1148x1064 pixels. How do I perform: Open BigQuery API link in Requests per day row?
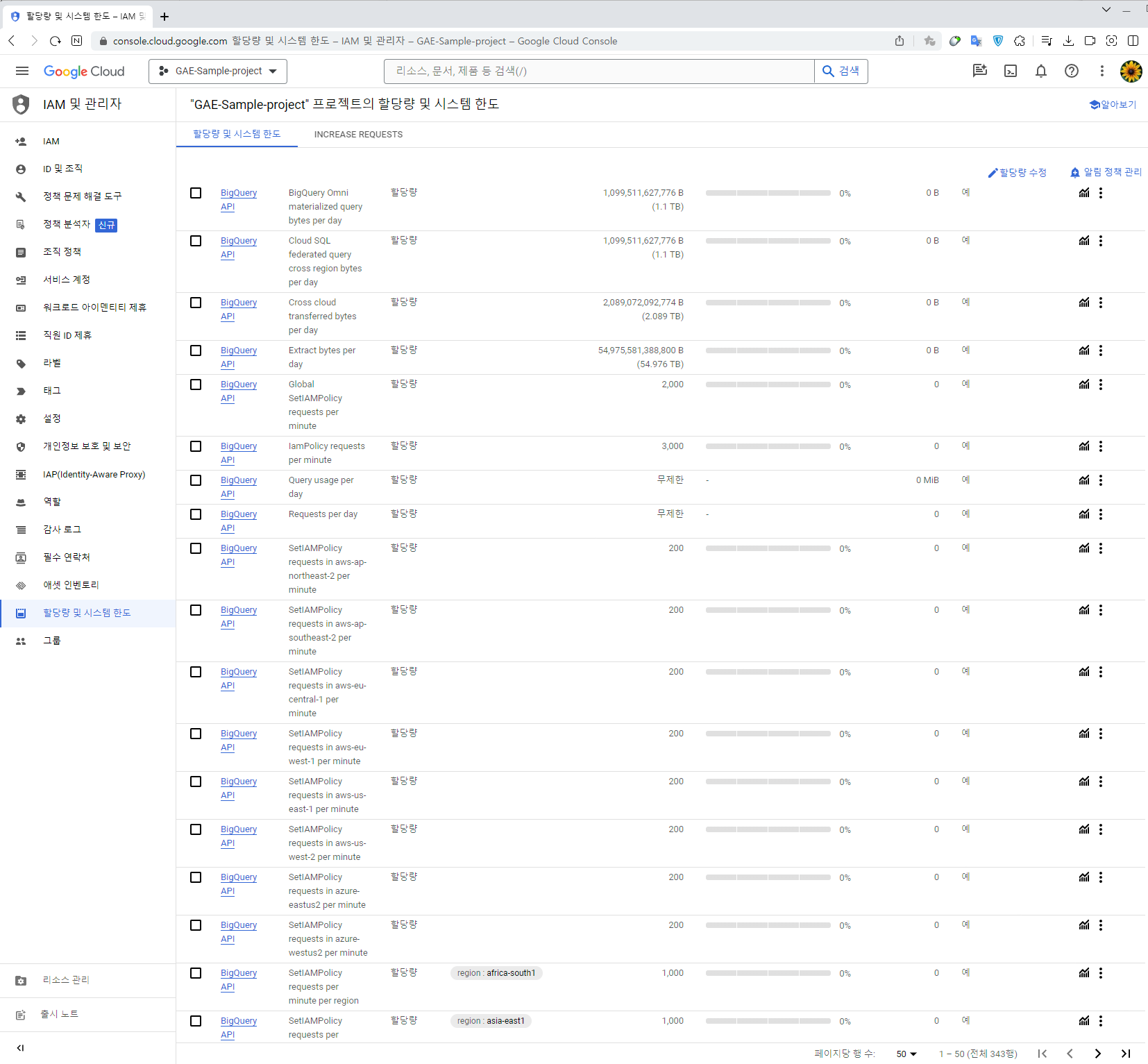click(238, 521)
